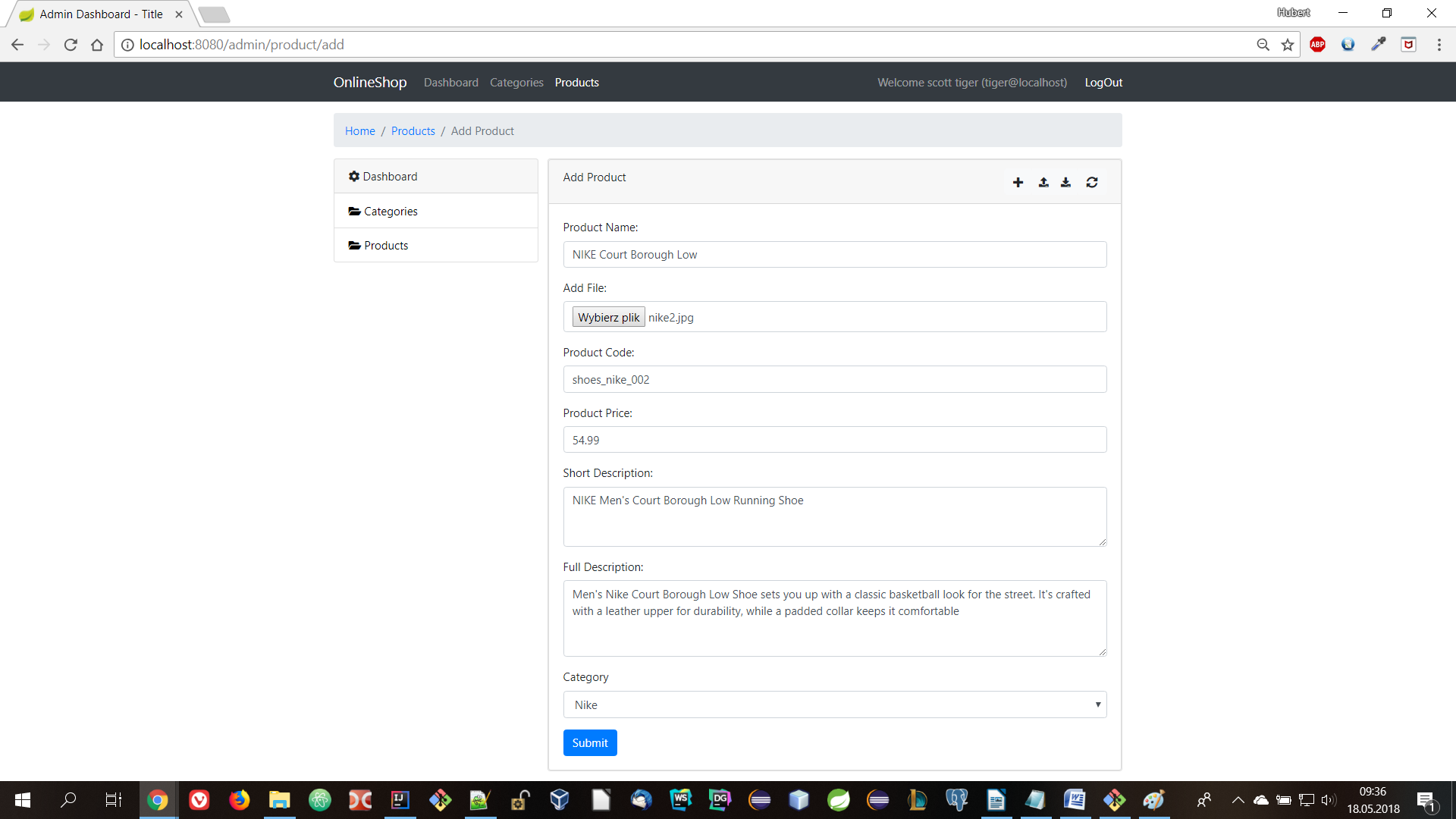Open the Products breadcrumb link

(413, 130)
